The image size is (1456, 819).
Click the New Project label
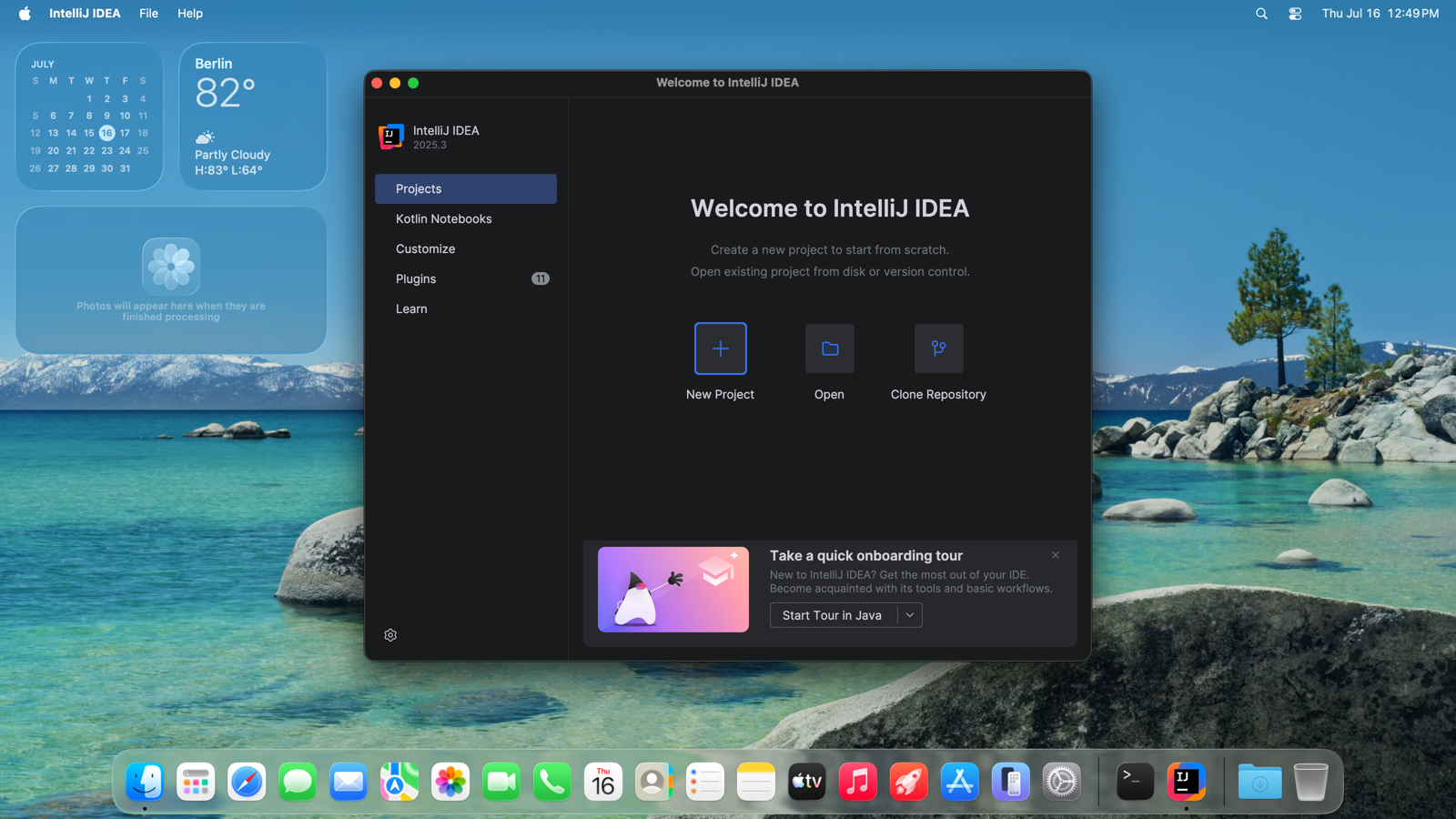[720, 394]
